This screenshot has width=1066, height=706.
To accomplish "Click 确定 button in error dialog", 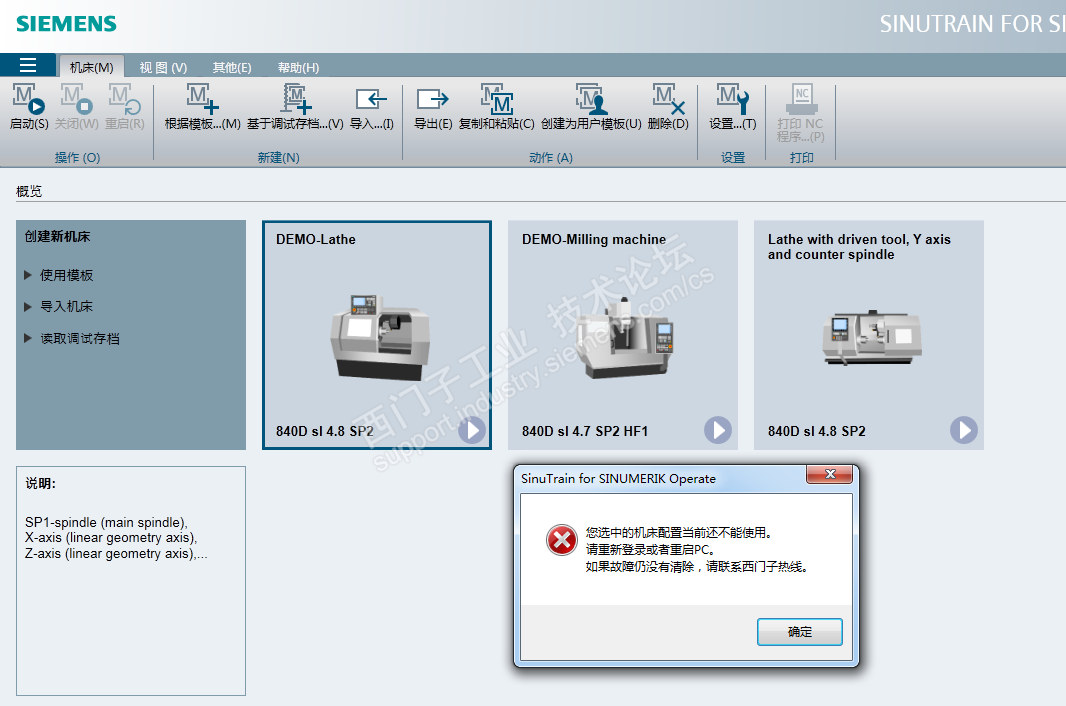I will click(x=800, y=632).
